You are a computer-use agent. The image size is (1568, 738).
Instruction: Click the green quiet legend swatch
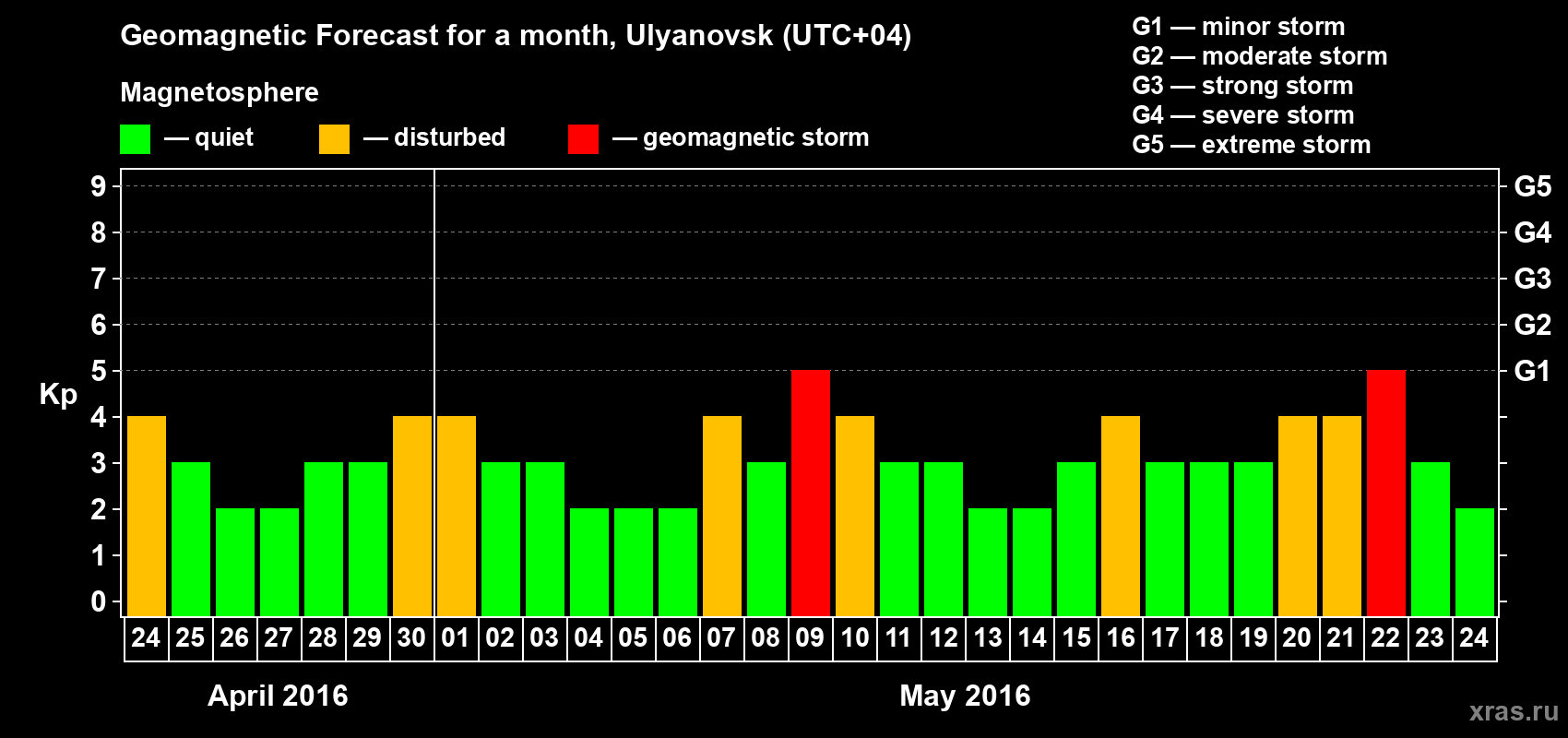[x=135, y=139]
